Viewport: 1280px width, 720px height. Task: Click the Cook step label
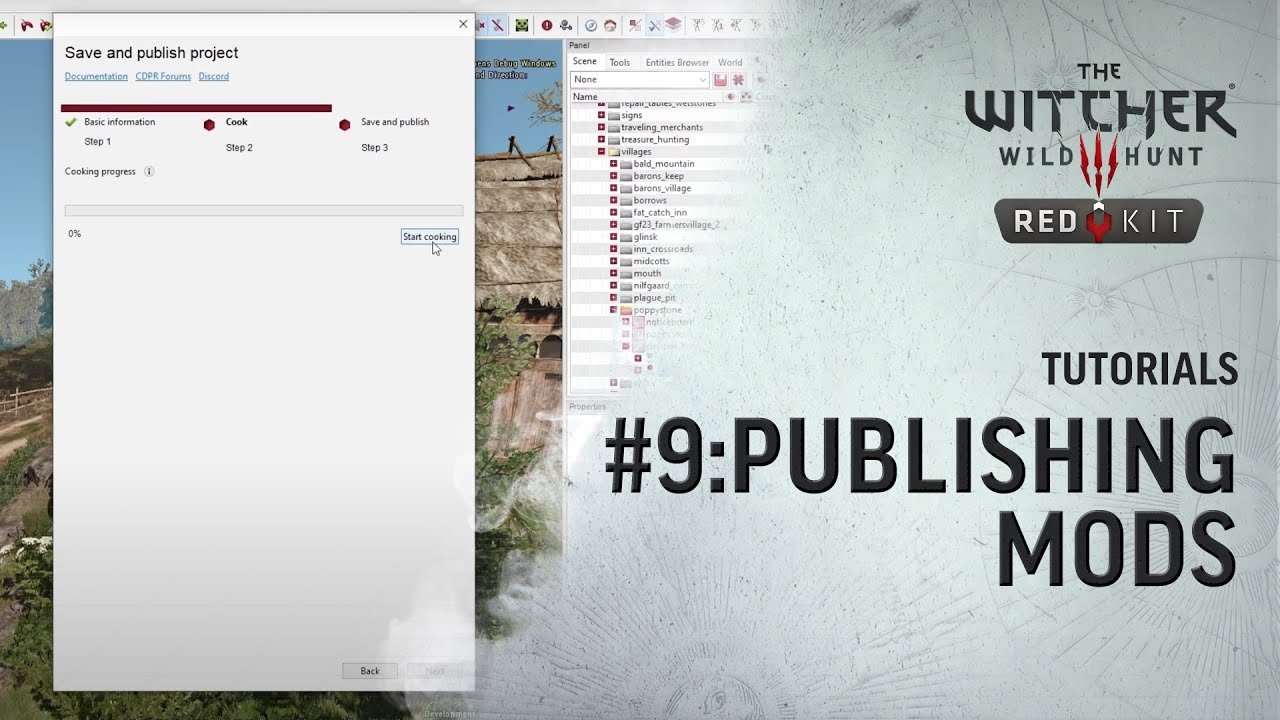tap(237, 122)
